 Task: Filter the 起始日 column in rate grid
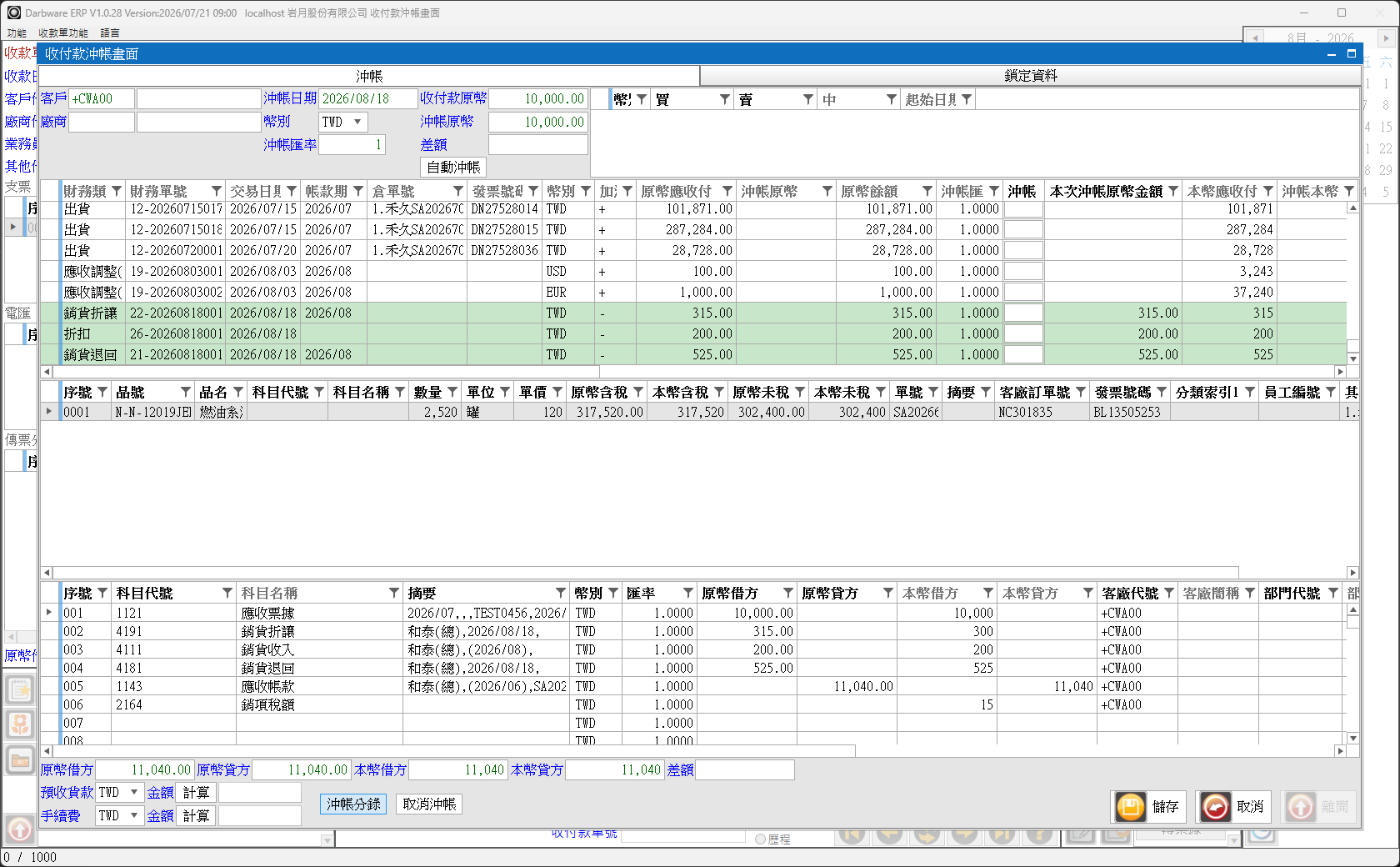pyautogui.click(x=967, y=99)
